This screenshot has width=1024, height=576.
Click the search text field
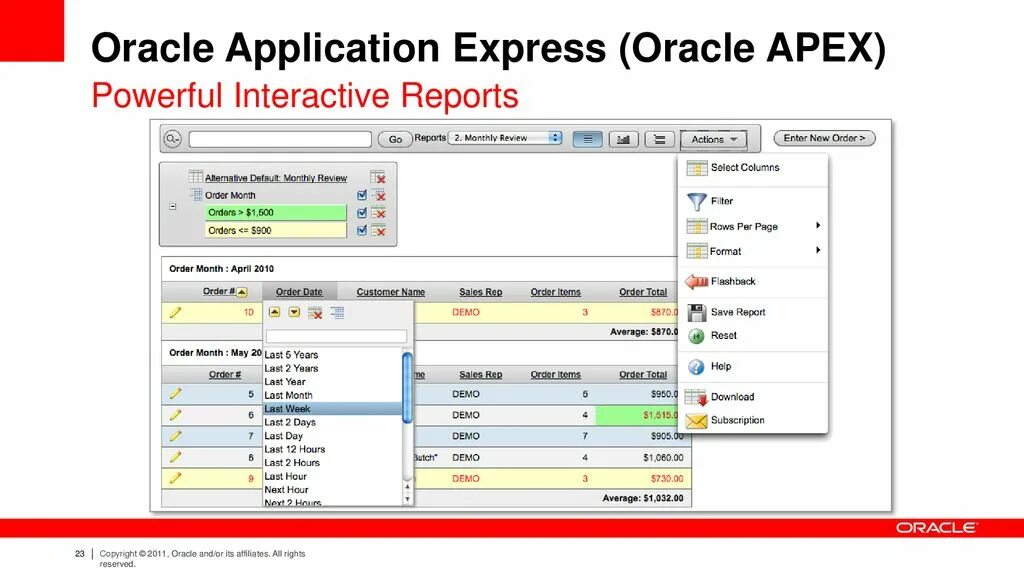280,139
